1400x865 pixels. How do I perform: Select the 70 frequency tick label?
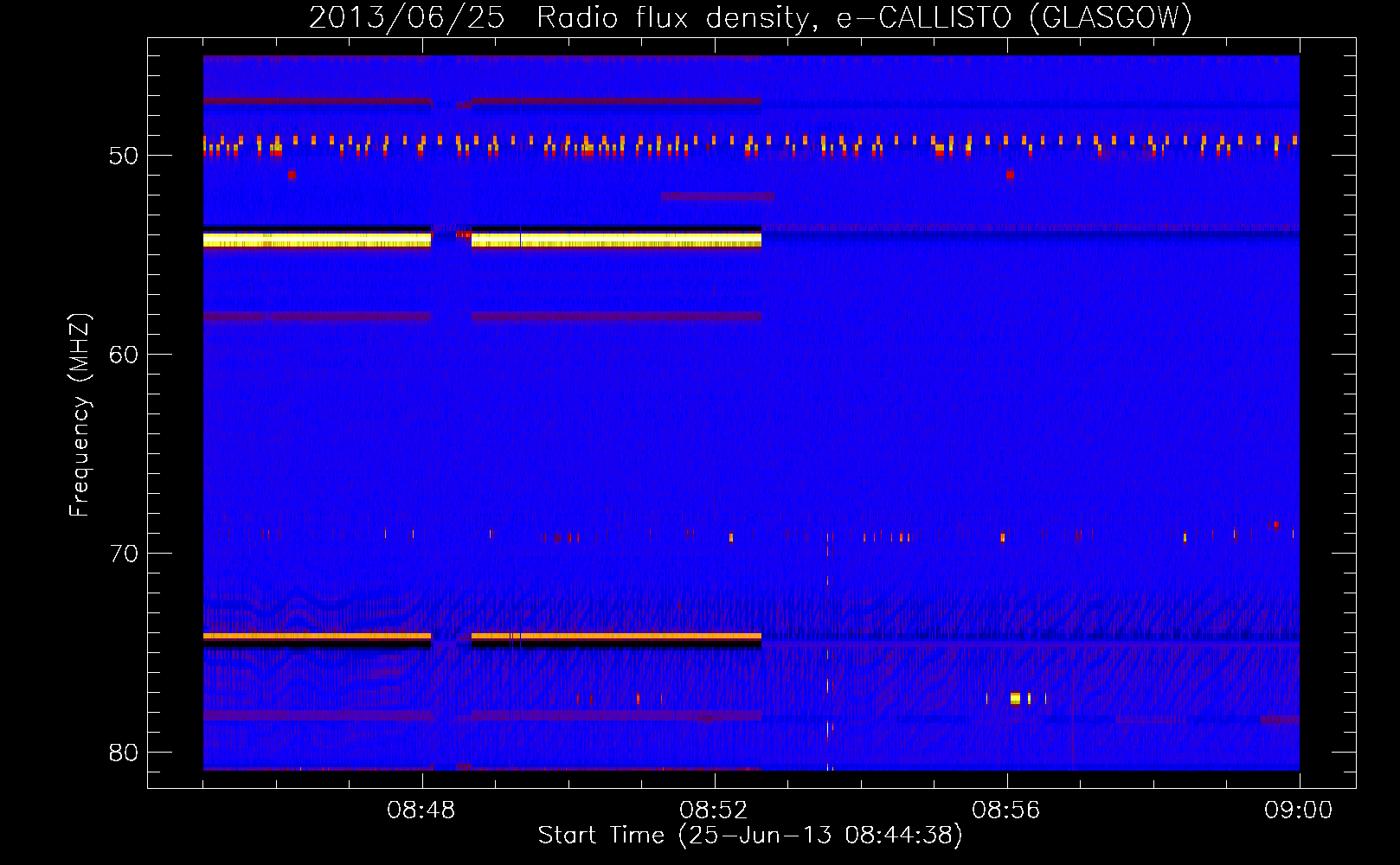coord(124,554)
